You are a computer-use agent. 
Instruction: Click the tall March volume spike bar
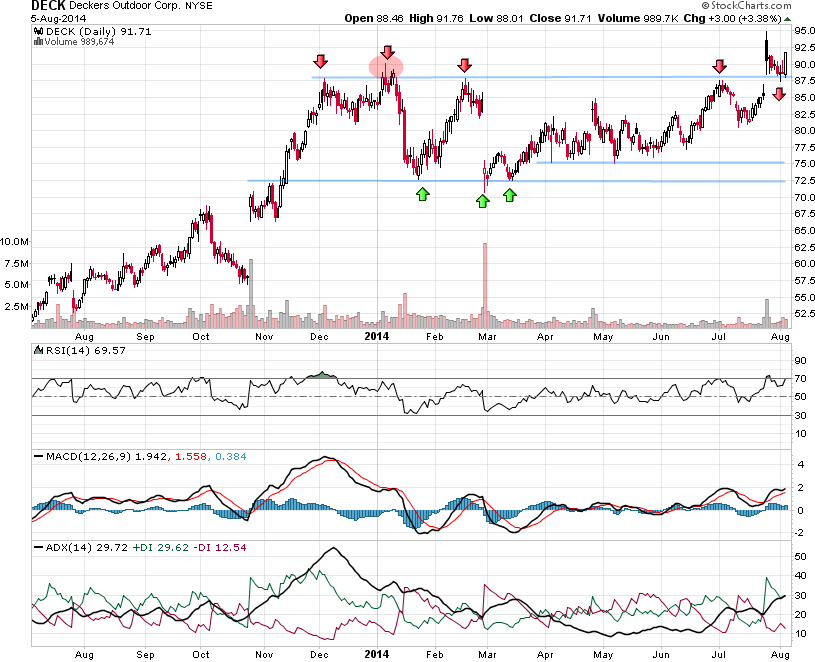(485, 285)
